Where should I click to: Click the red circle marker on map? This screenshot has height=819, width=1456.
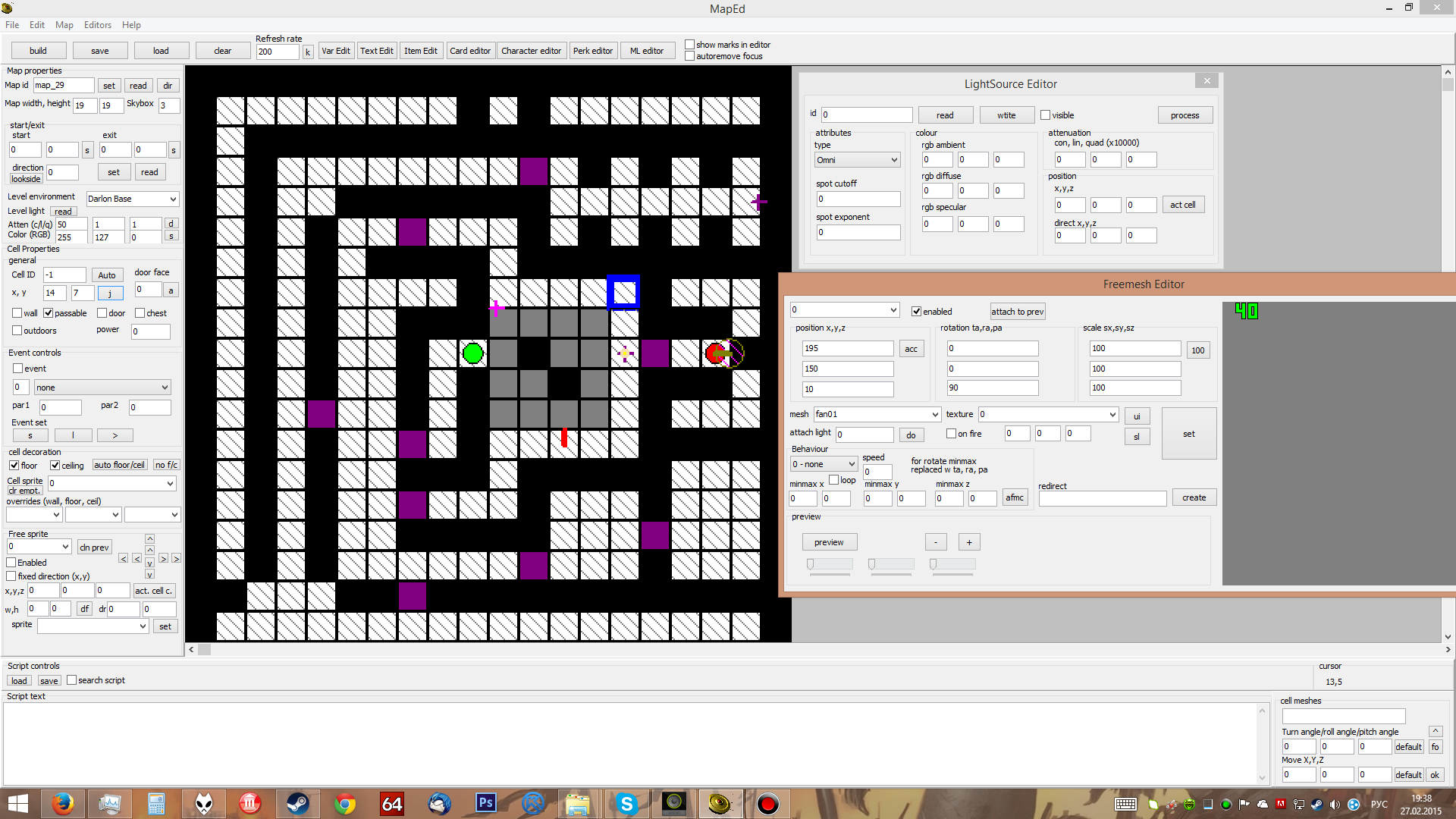click(x=714, y=353)
